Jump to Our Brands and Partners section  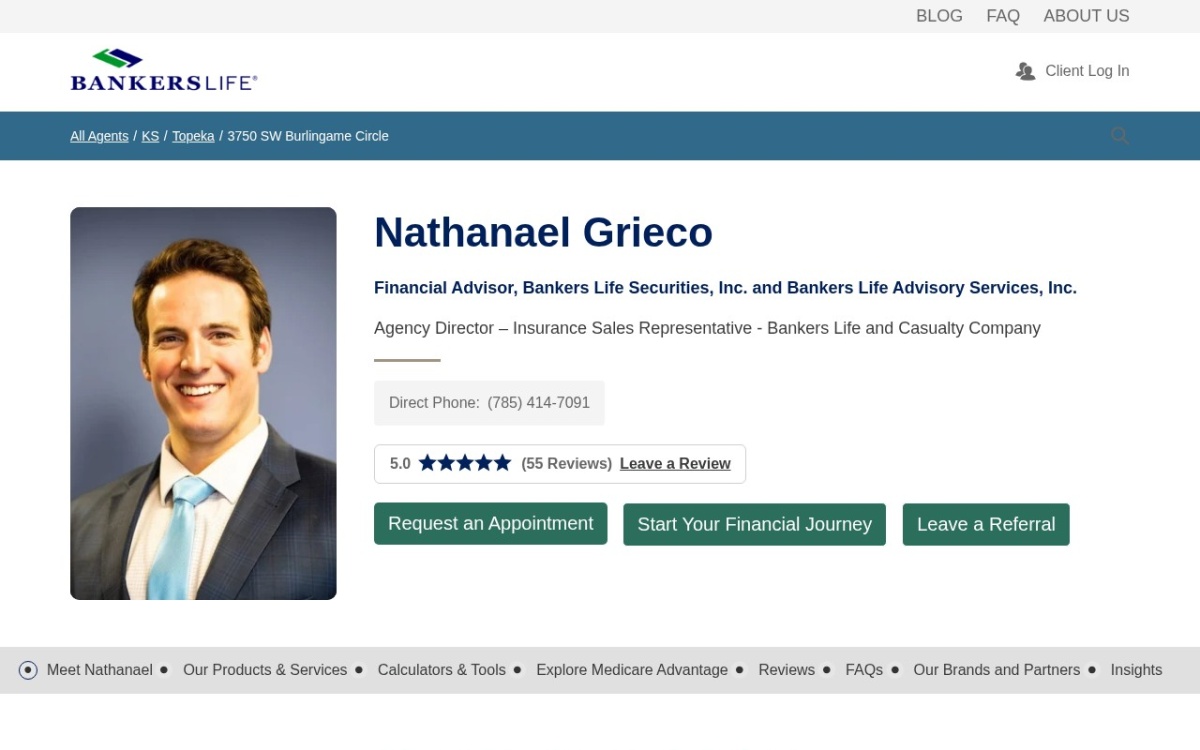tap(997, 670)
